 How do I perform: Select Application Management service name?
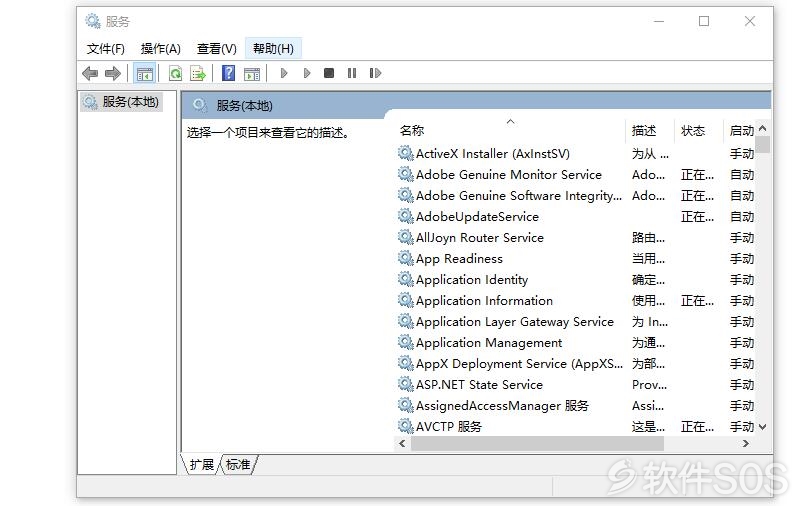(x=489, y=343)
